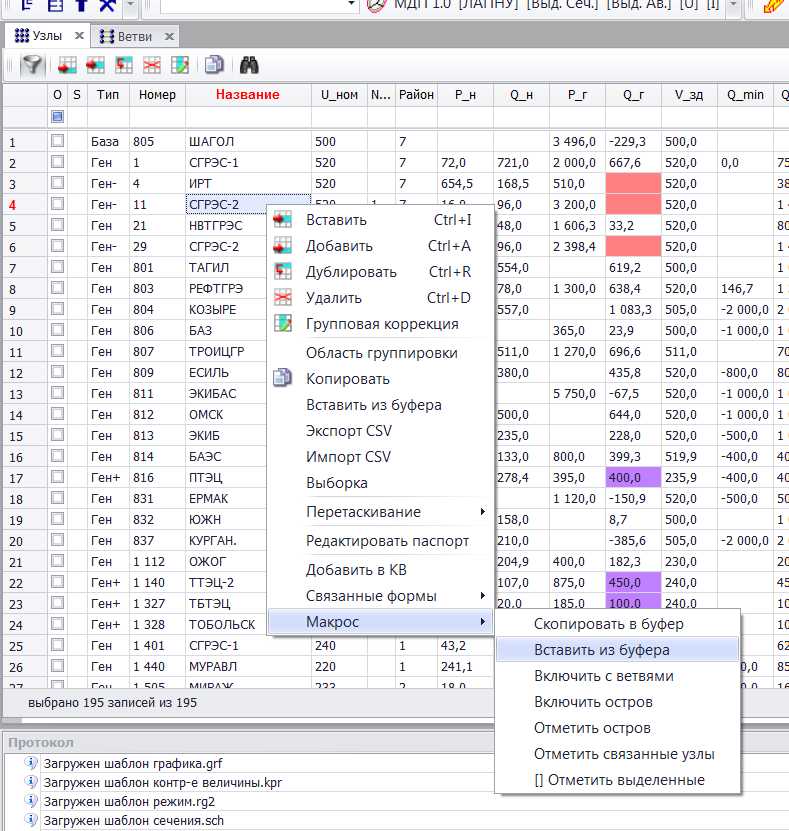This screenshot has height=831, width=789.
Task: Click the copy table toolbar icon
Action: click(214, 65)
